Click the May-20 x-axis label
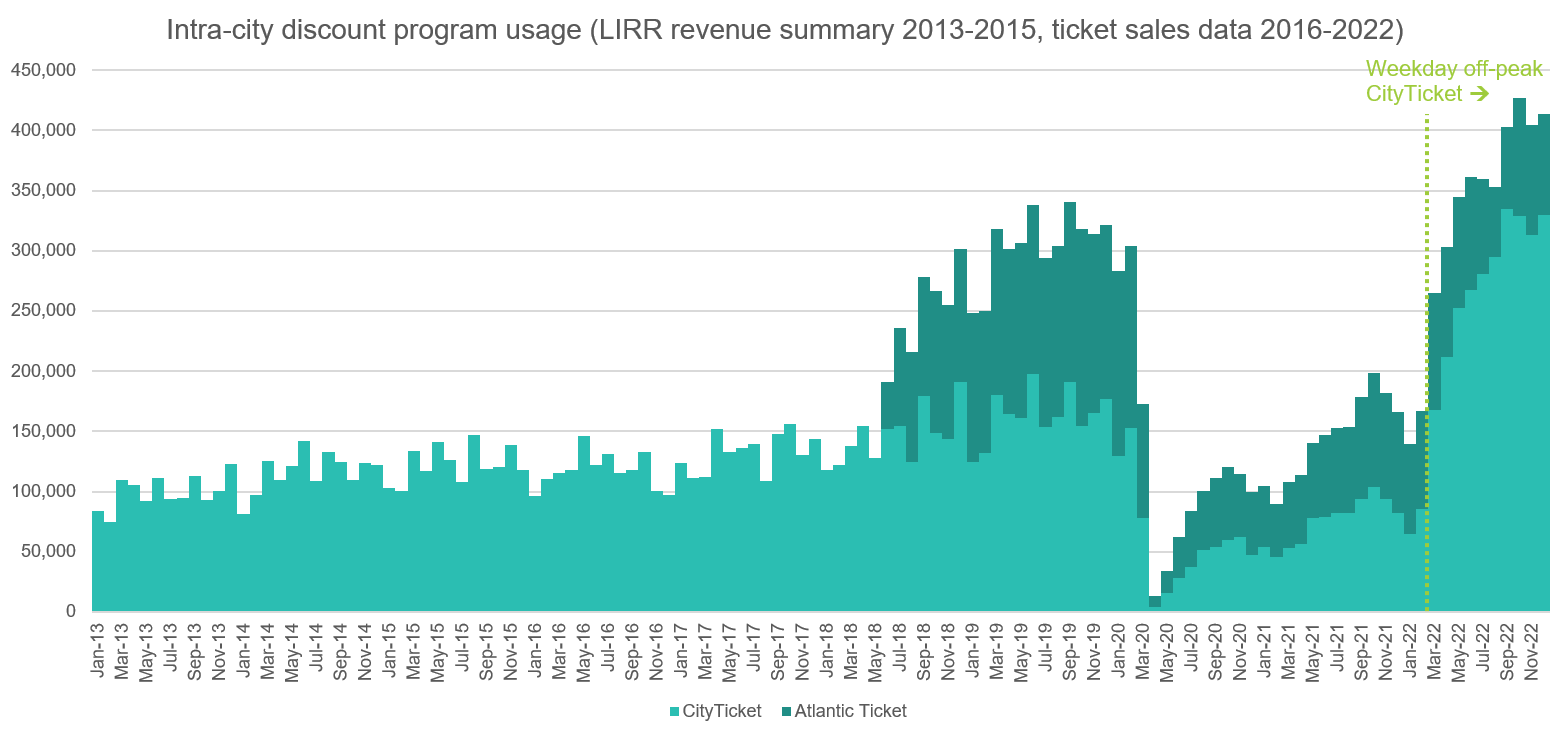Viewport: 1568px width, 737px height. [1167, 651]
